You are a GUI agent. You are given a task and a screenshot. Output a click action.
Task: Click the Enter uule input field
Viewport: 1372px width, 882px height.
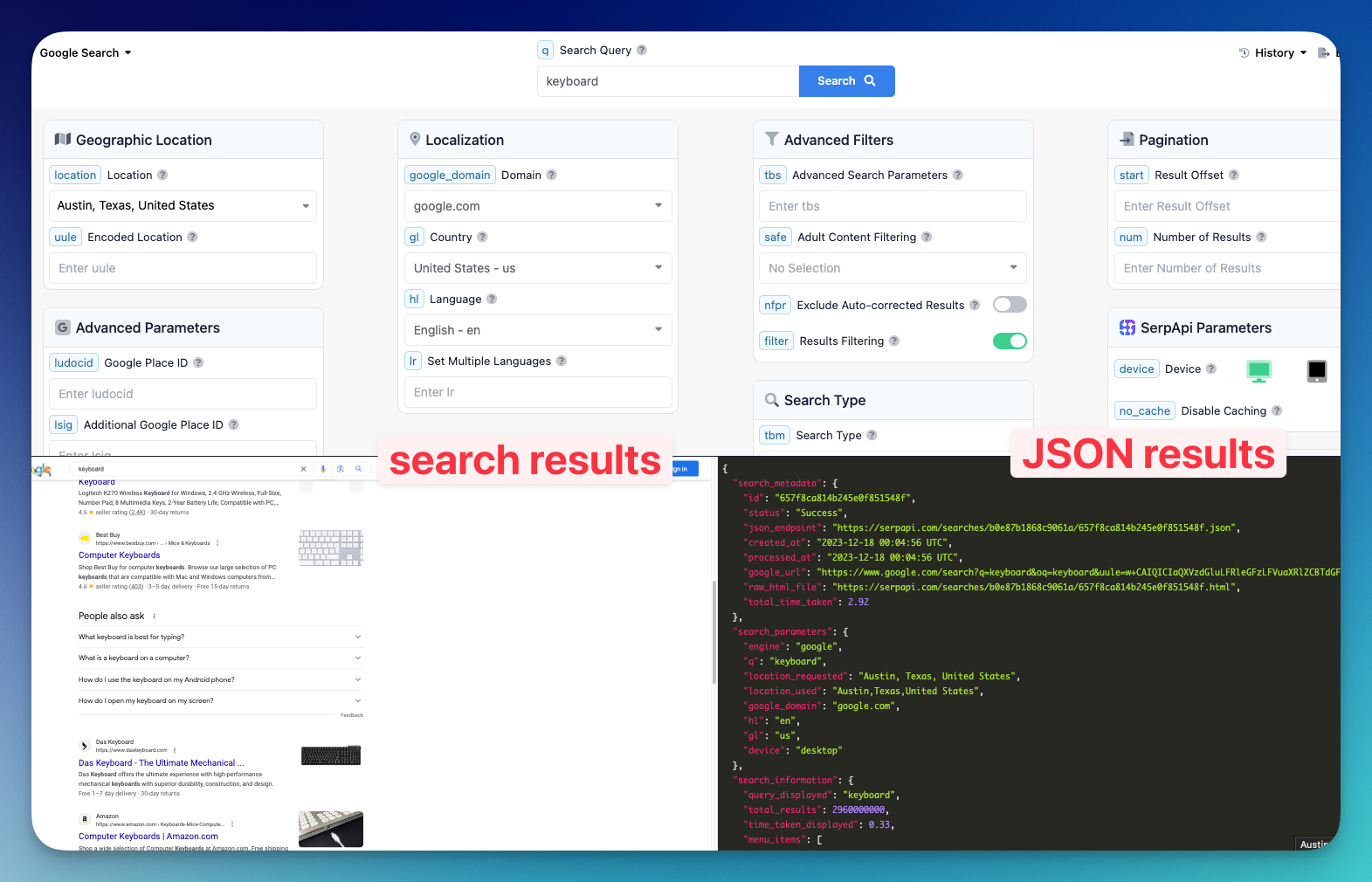click(183, 268)
